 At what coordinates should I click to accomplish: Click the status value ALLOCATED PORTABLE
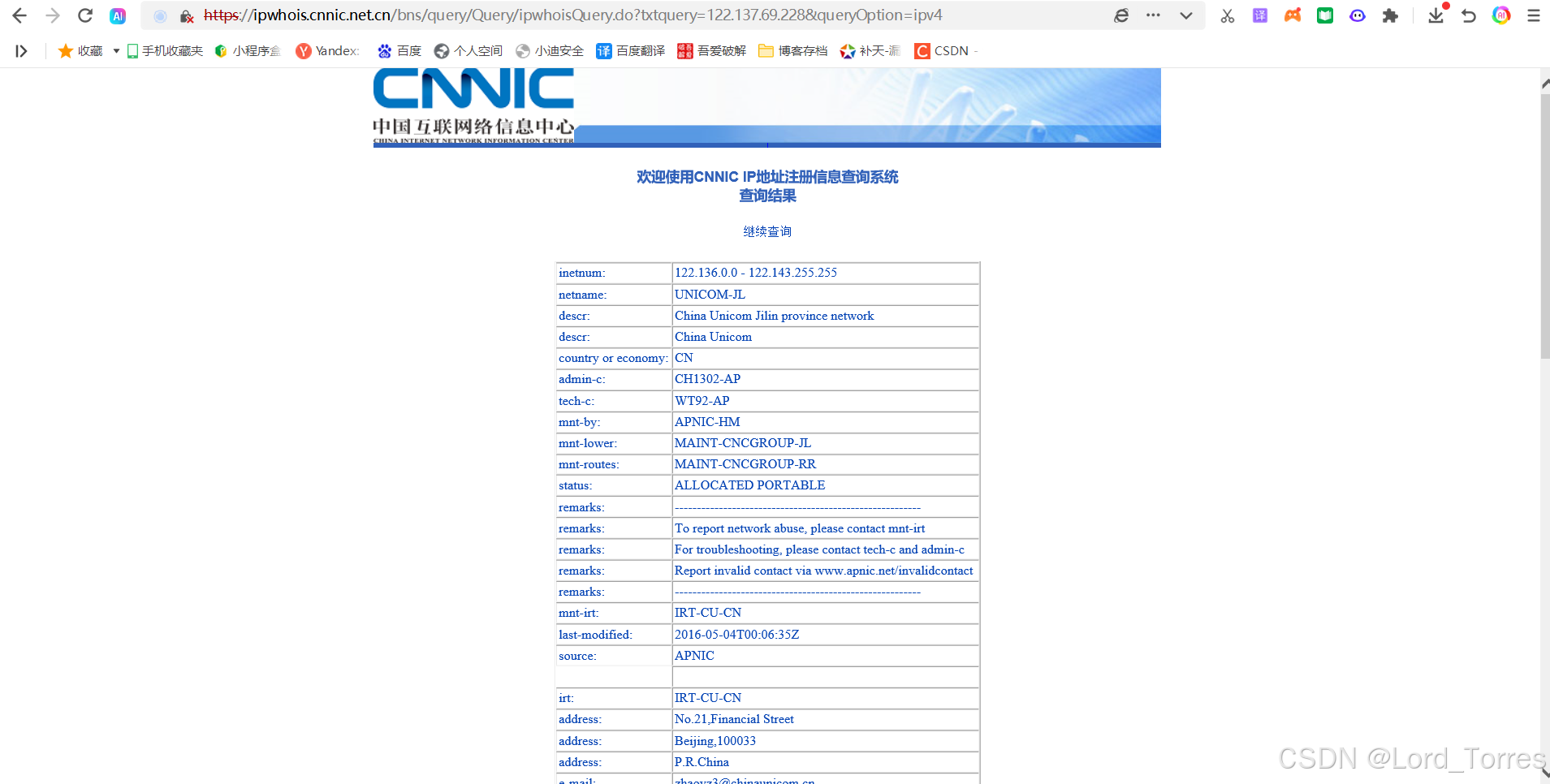pyautogui.click(x=749, y=485)
